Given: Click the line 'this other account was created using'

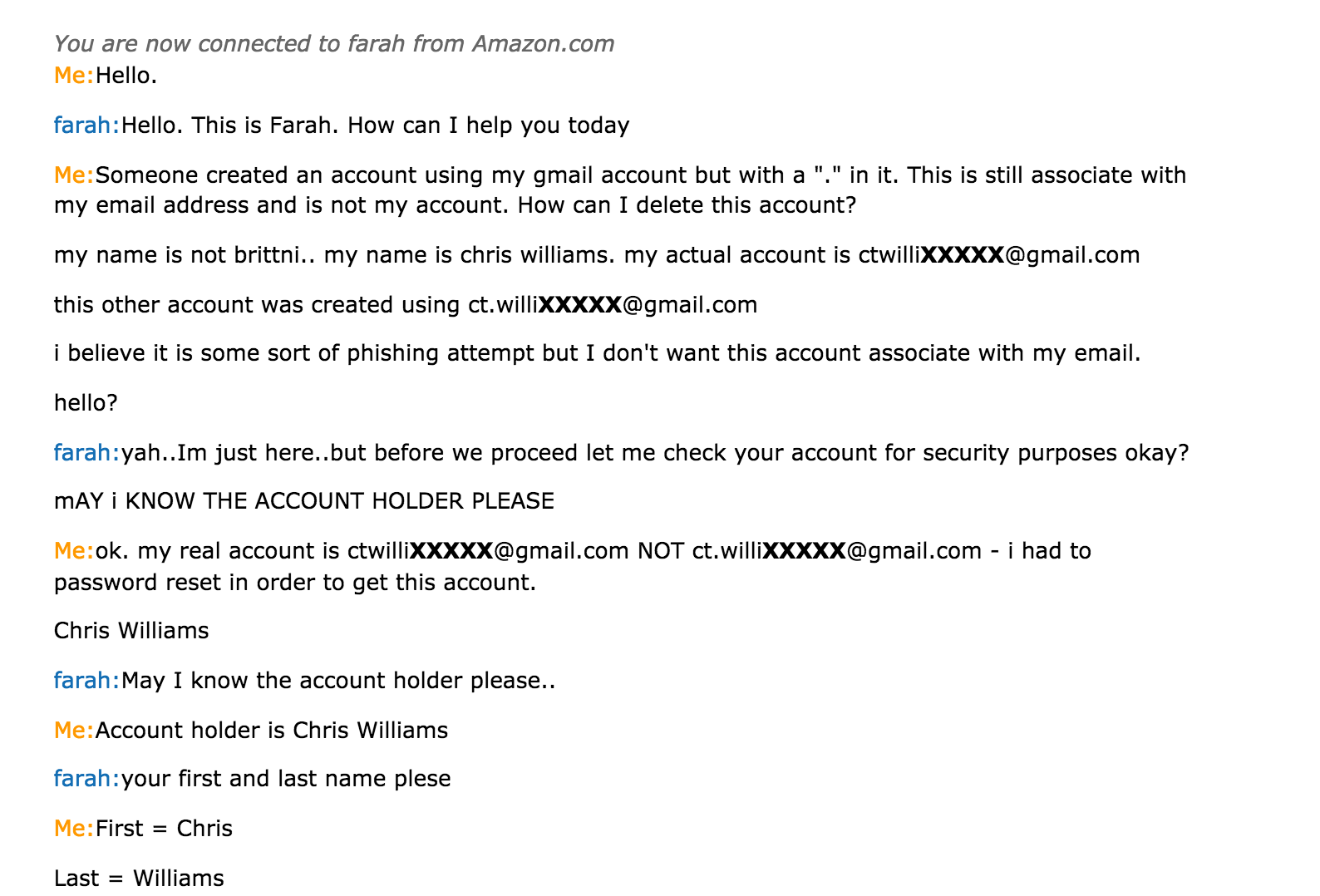Looking at the screenshot, I should (406, 305).
